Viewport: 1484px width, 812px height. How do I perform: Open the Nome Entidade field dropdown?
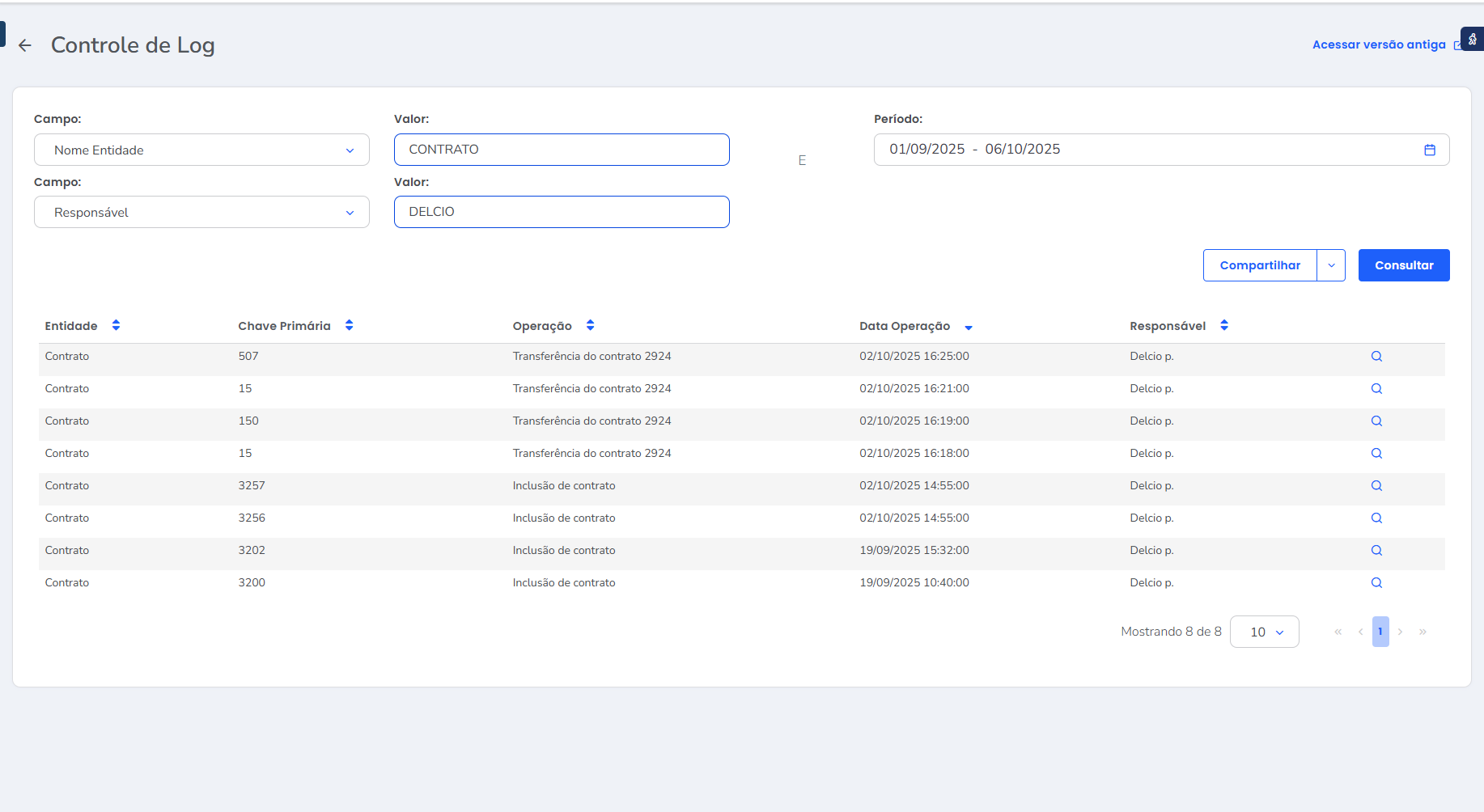pos(201,150)
